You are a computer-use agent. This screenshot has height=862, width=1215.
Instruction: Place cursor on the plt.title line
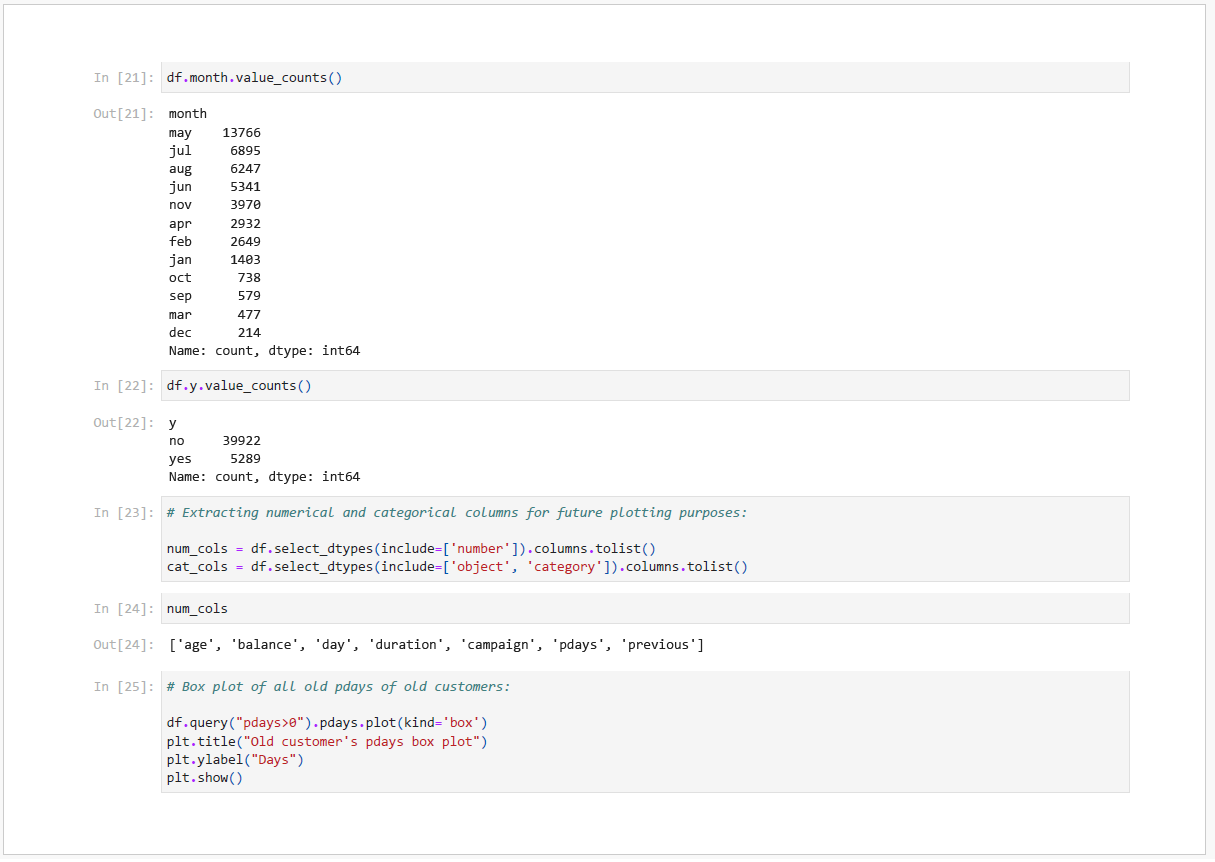(x=326, y=742)
